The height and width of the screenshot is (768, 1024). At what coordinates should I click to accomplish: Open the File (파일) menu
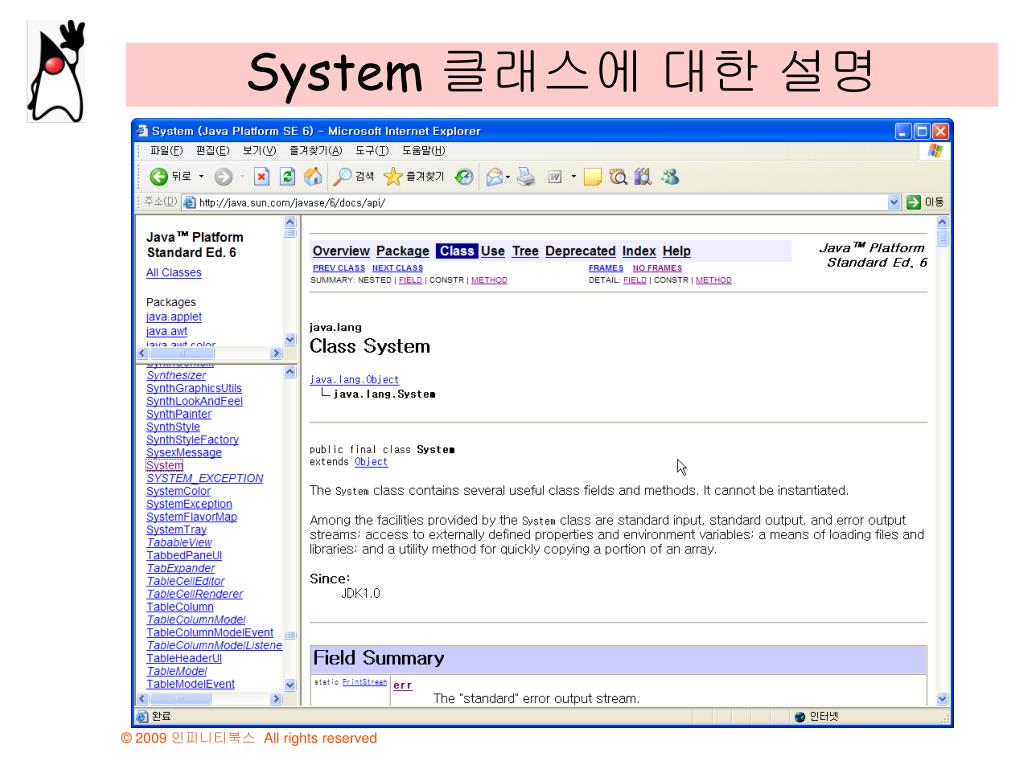tap(167, 151)
